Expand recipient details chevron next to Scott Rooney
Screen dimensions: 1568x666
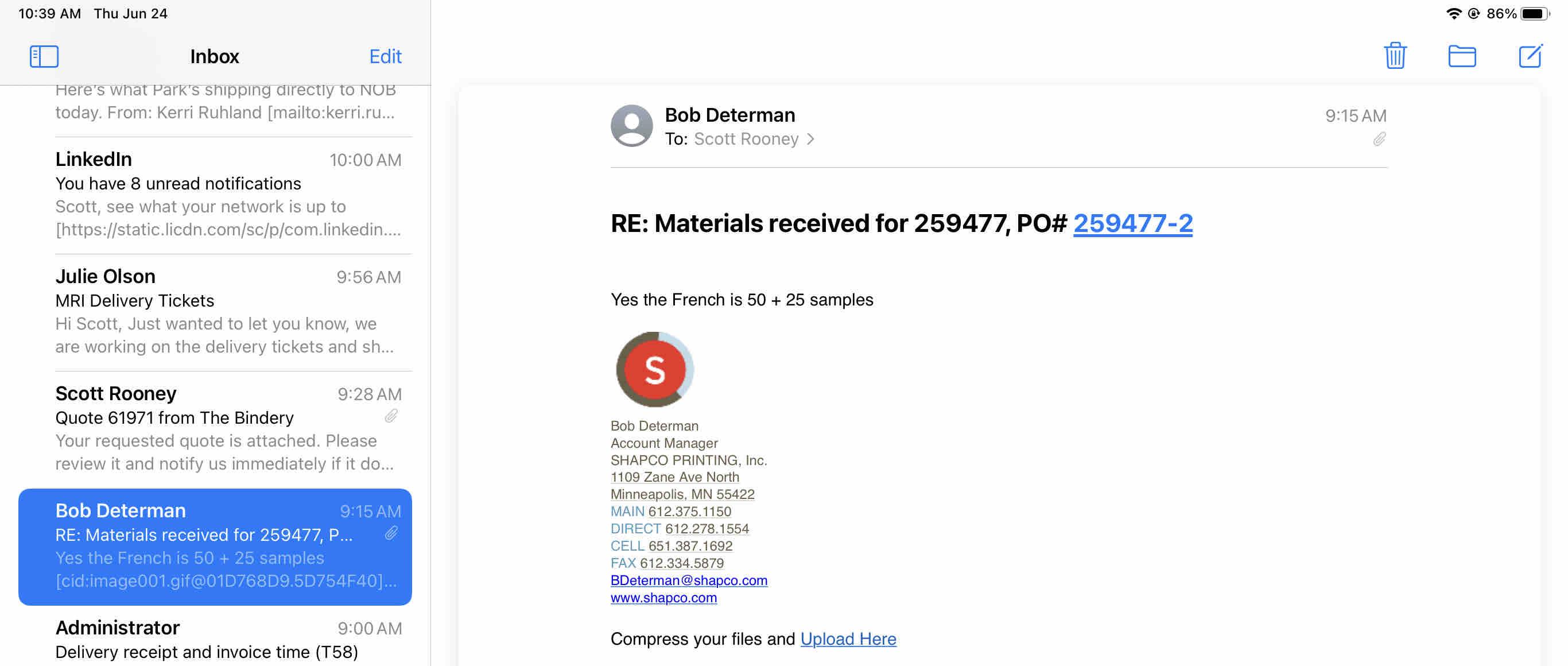tap(810, 140)
